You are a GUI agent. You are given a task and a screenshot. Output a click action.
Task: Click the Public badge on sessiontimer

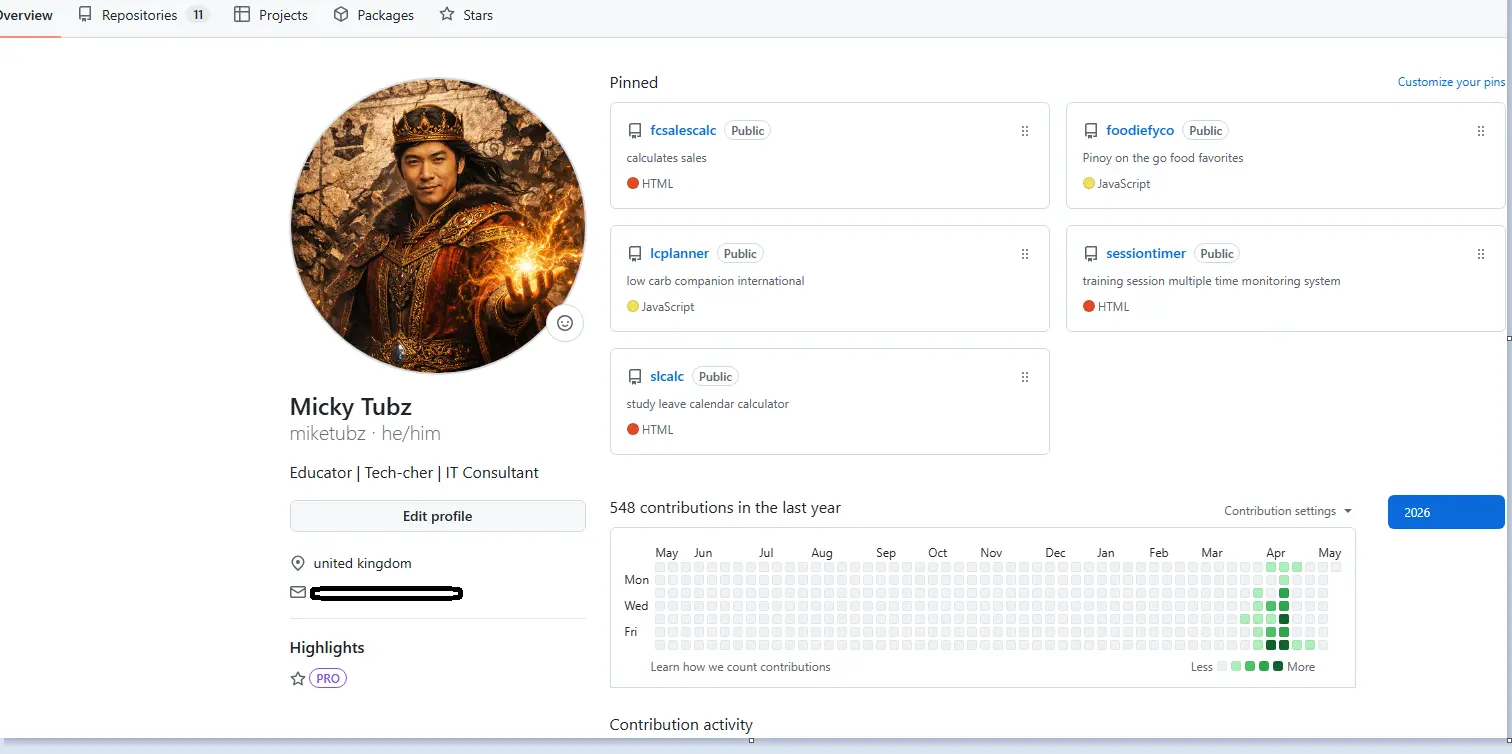click(1217, 254)
